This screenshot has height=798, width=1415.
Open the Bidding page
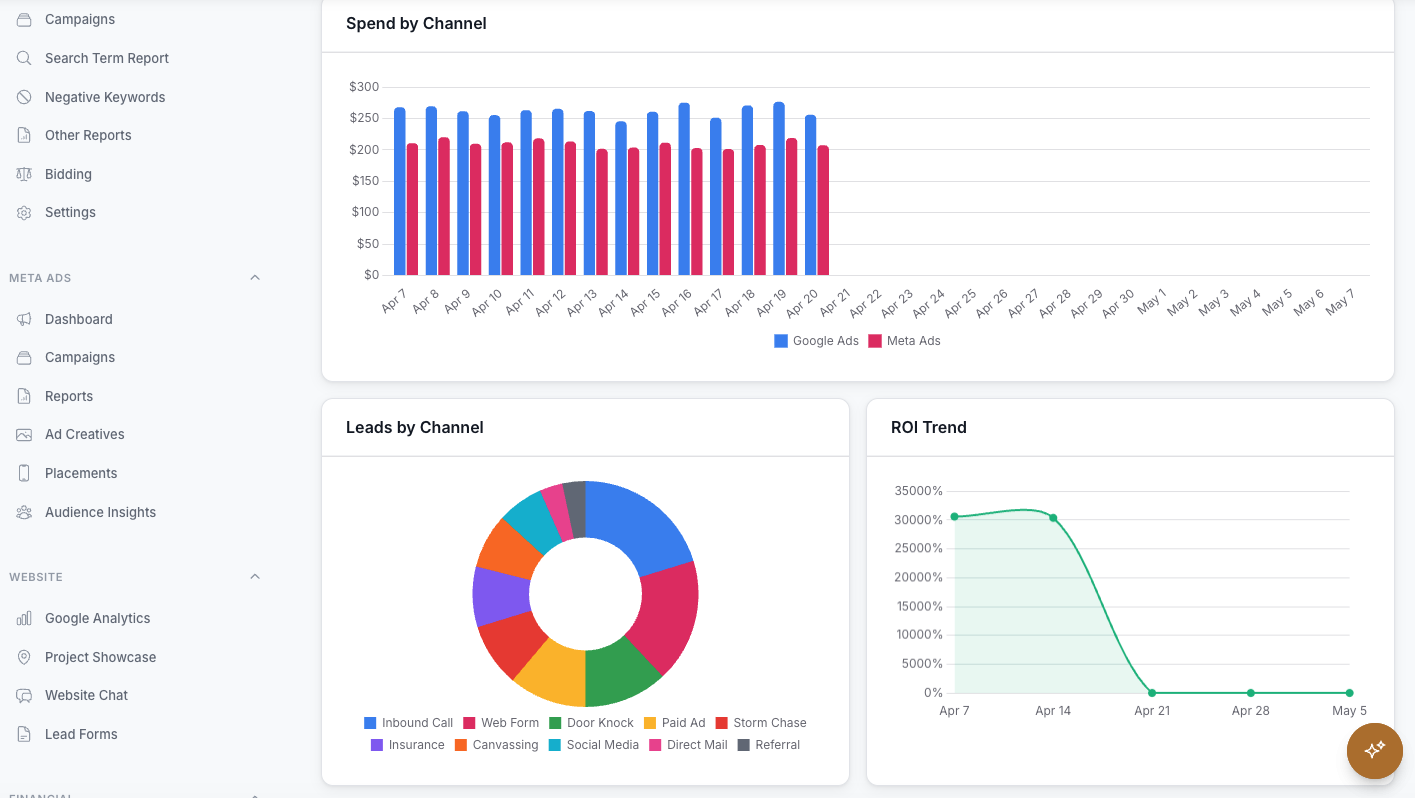pos(68,174)
